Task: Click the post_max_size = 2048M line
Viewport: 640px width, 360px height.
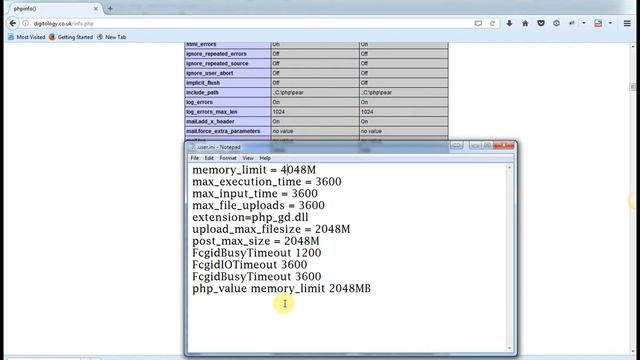Action: 256,241
